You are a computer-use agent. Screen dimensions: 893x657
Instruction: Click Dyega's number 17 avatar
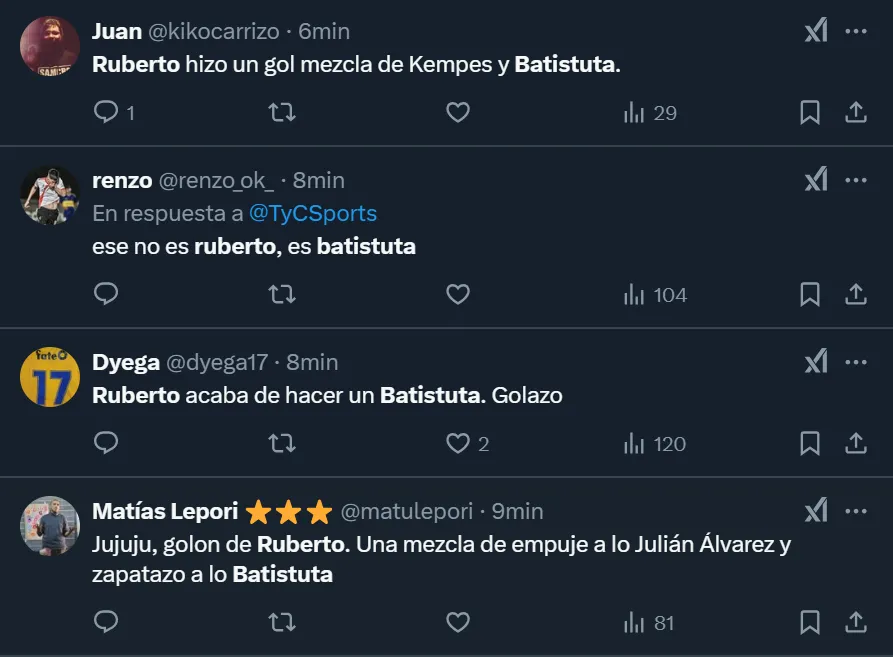point(50,377)
